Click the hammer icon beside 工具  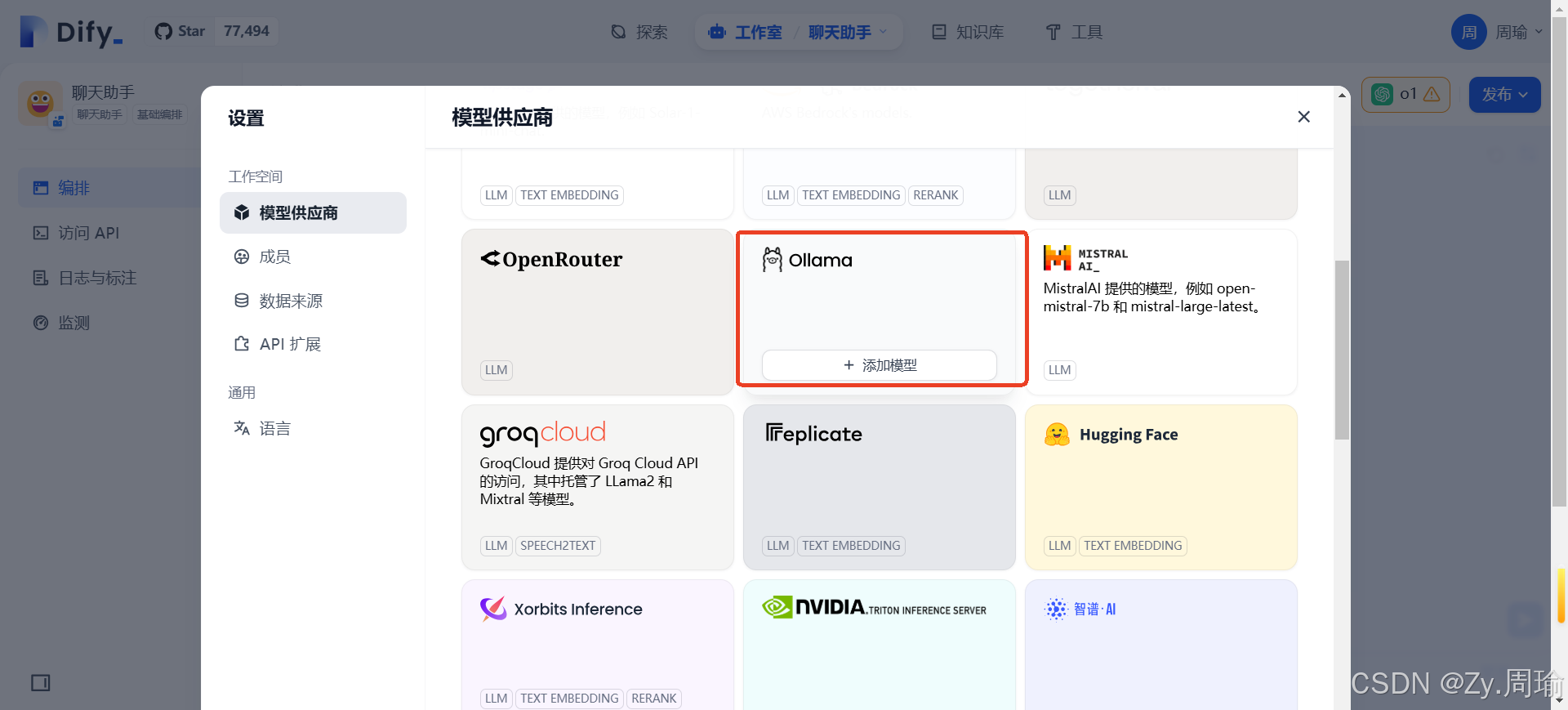pos(1053,32)
